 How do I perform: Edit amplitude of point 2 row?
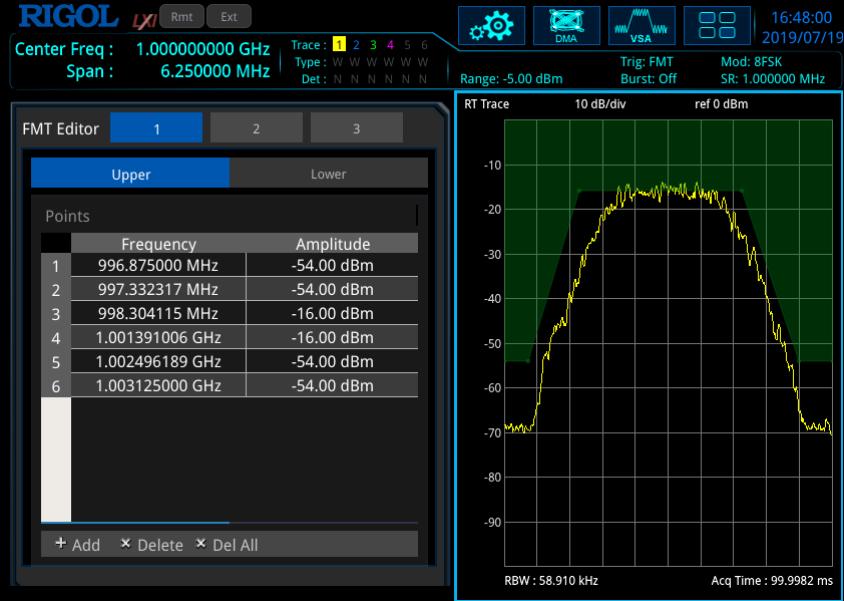(x=332, y=289)
